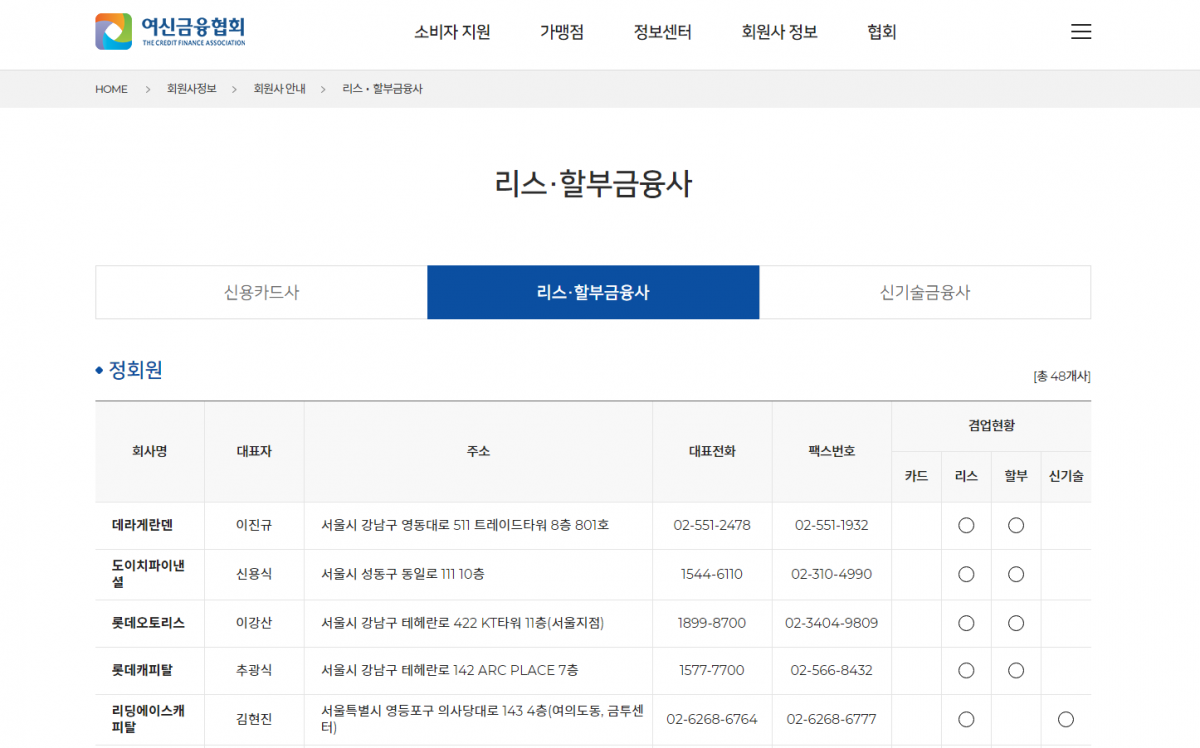Click 회원사 안내 breadcrumb link
The height and width of the screenshot is (748, 1200).
[x=279, y=89]
